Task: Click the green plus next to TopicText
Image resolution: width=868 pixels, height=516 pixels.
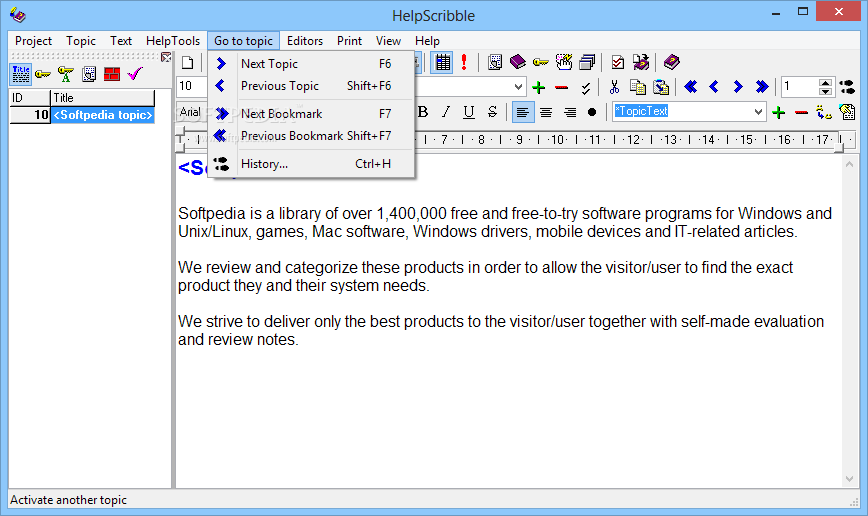Action: click(x=778, y=113)
